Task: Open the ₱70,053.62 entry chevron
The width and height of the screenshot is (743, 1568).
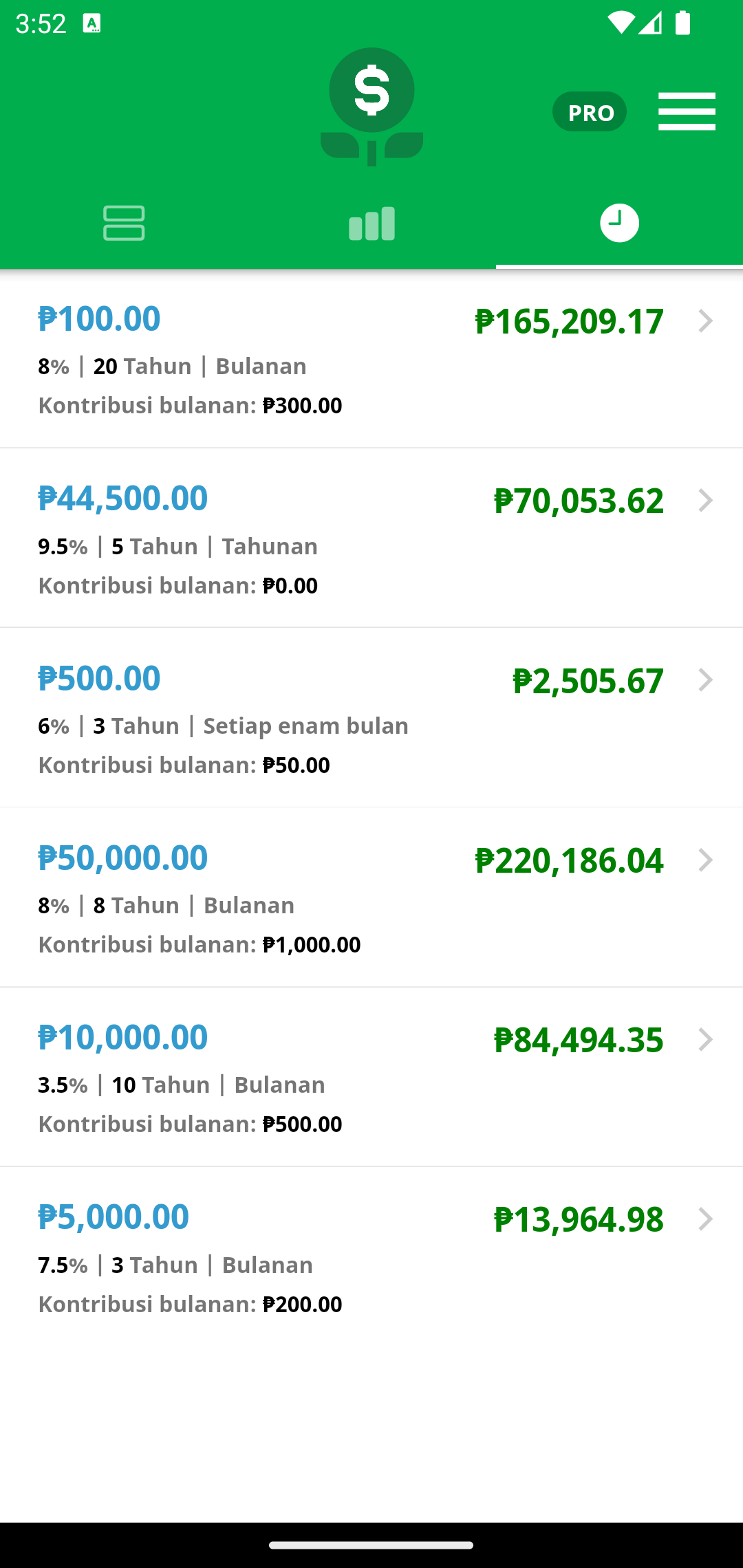Action: [705, 501]
